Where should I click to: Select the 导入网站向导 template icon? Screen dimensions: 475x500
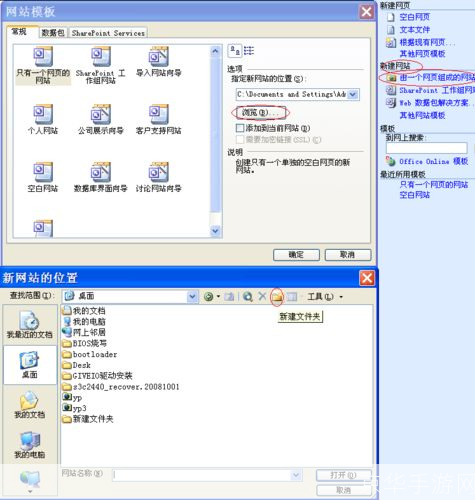coord(159,57)
